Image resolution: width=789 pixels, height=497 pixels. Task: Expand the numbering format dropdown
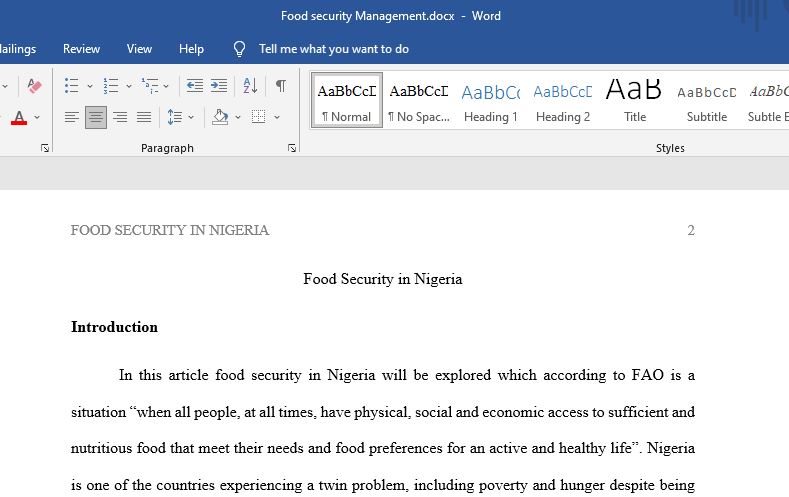(x=129, y=87)
